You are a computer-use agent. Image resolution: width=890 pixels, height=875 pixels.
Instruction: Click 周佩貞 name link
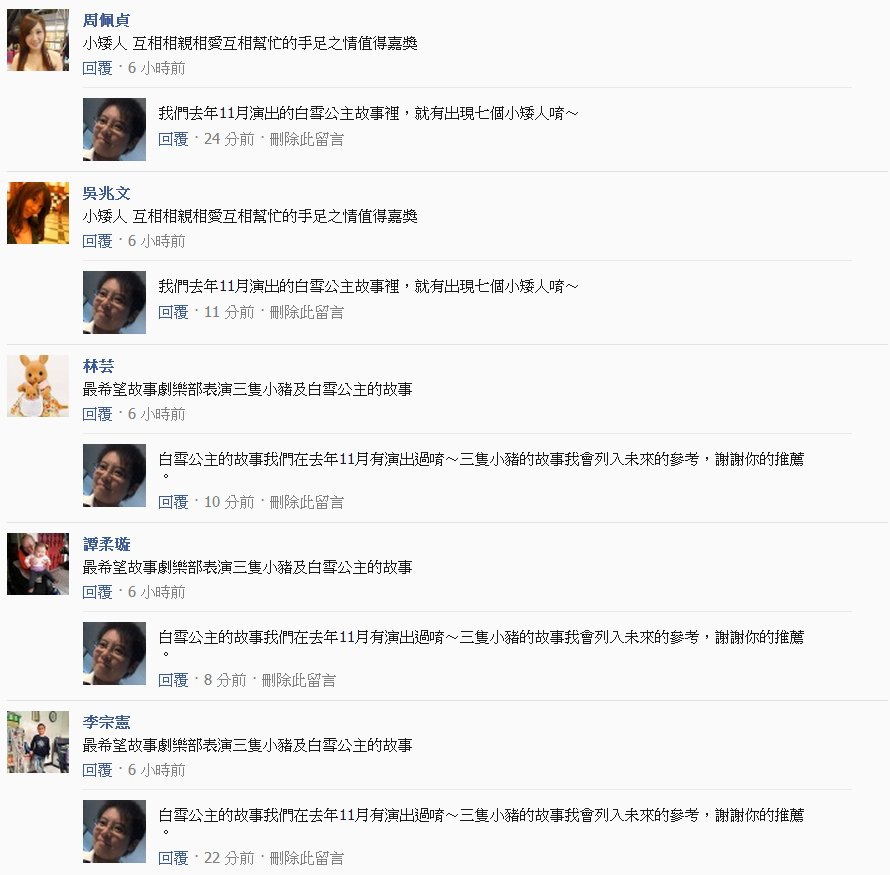point(106,20)
